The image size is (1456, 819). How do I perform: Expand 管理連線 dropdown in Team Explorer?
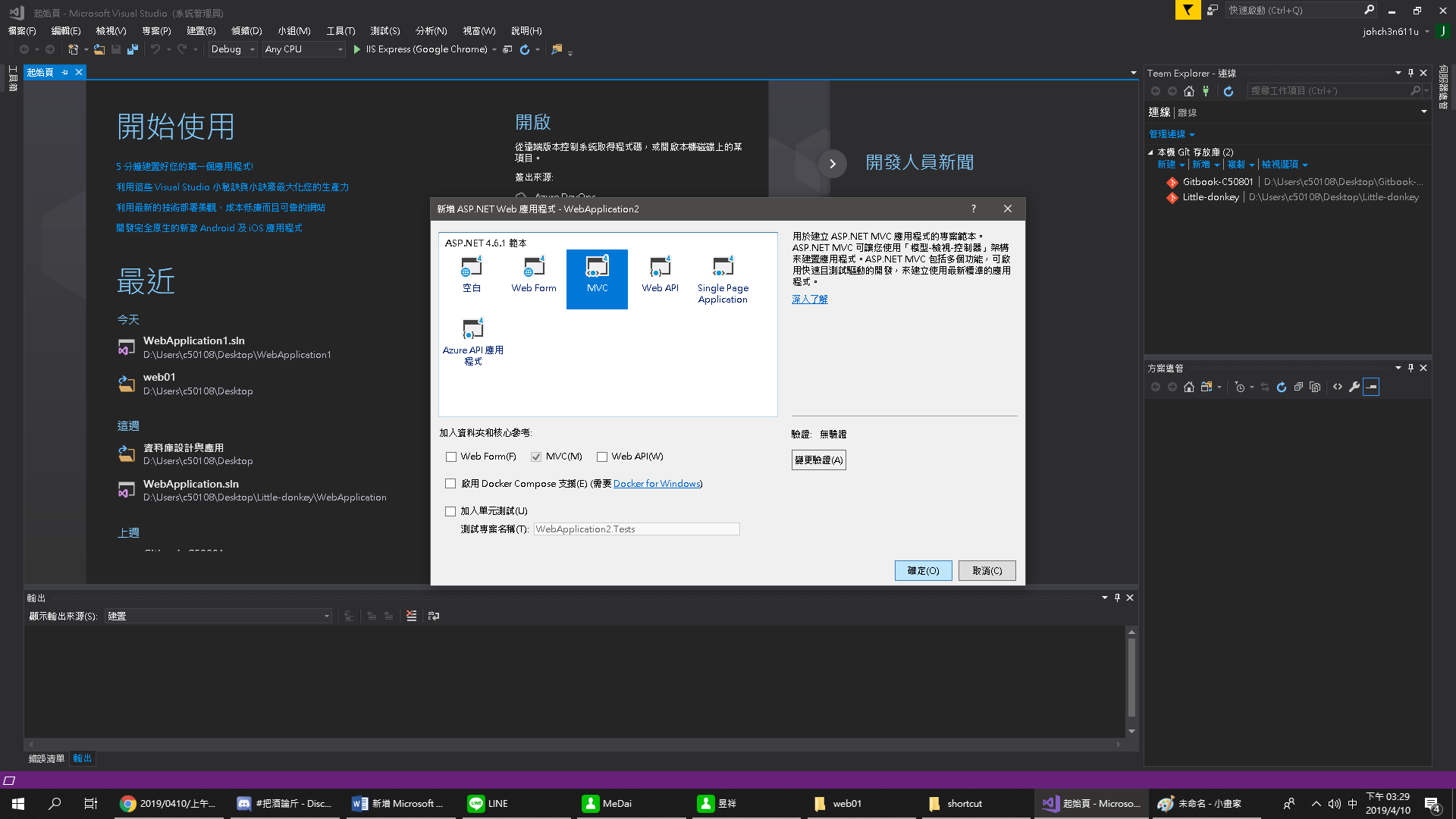(1172, 134)
